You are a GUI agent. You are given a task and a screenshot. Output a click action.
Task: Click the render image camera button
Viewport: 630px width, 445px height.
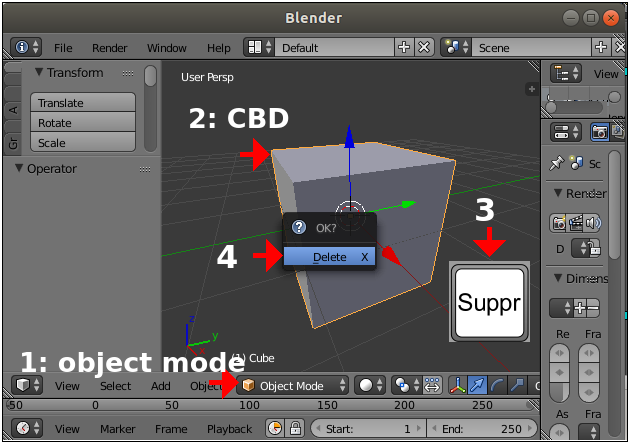pyautogui.click(x=558, y=222)
